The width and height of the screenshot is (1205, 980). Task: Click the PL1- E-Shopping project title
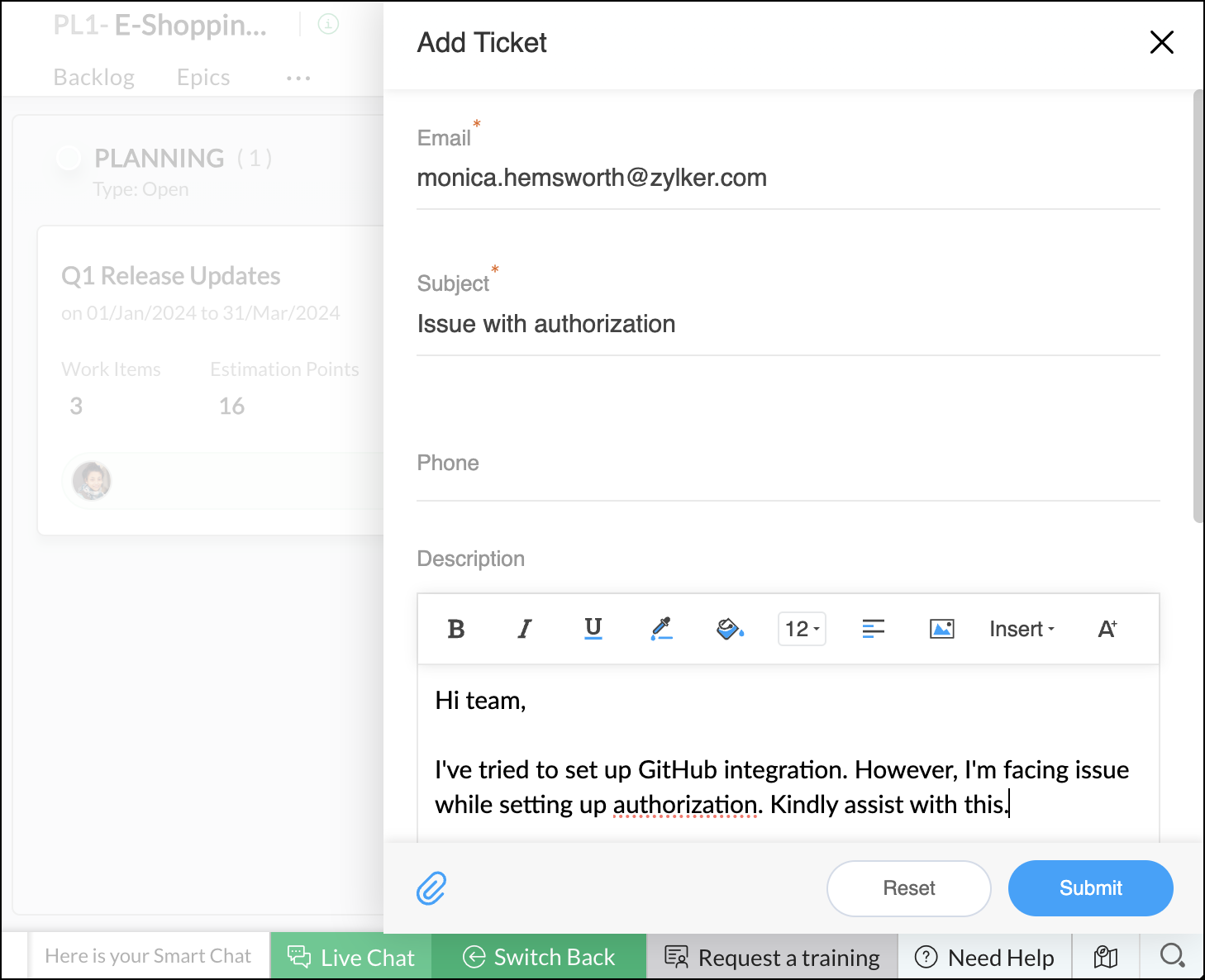(160, 26)
